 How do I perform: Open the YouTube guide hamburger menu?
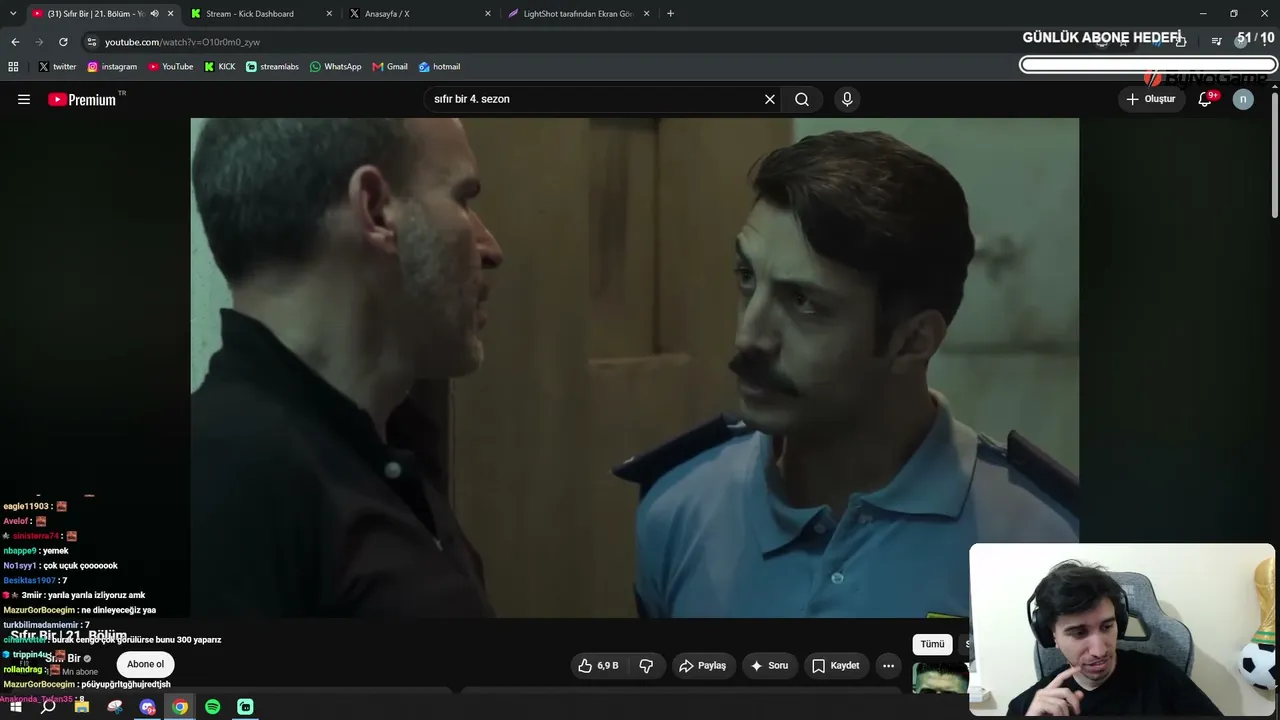coord(24,99)
